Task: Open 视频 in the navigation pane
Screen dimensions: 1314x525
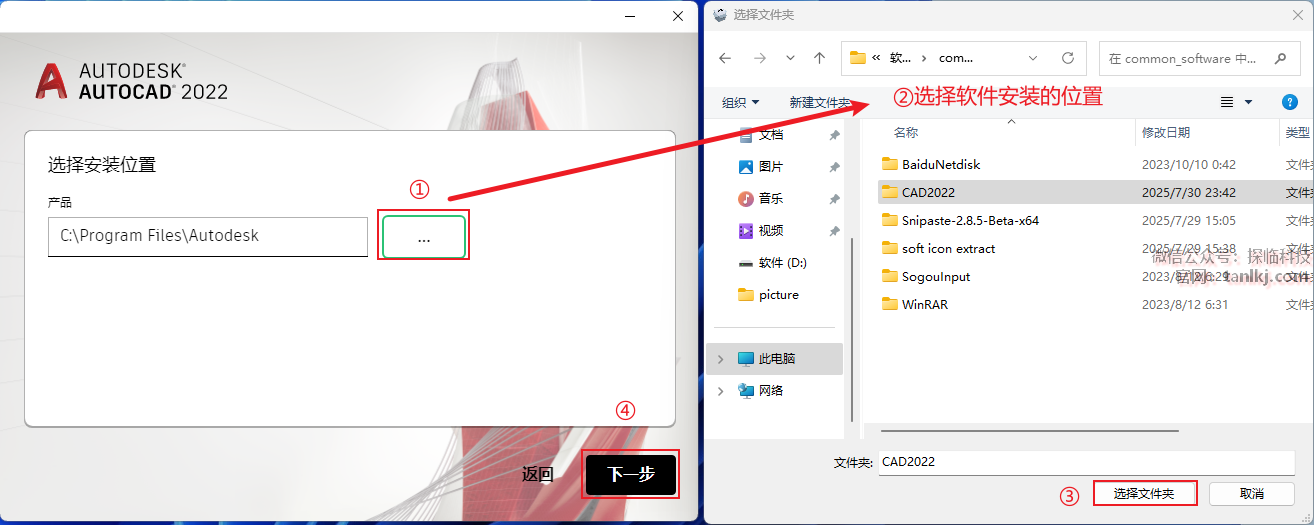Action: (x=771, y=230)
